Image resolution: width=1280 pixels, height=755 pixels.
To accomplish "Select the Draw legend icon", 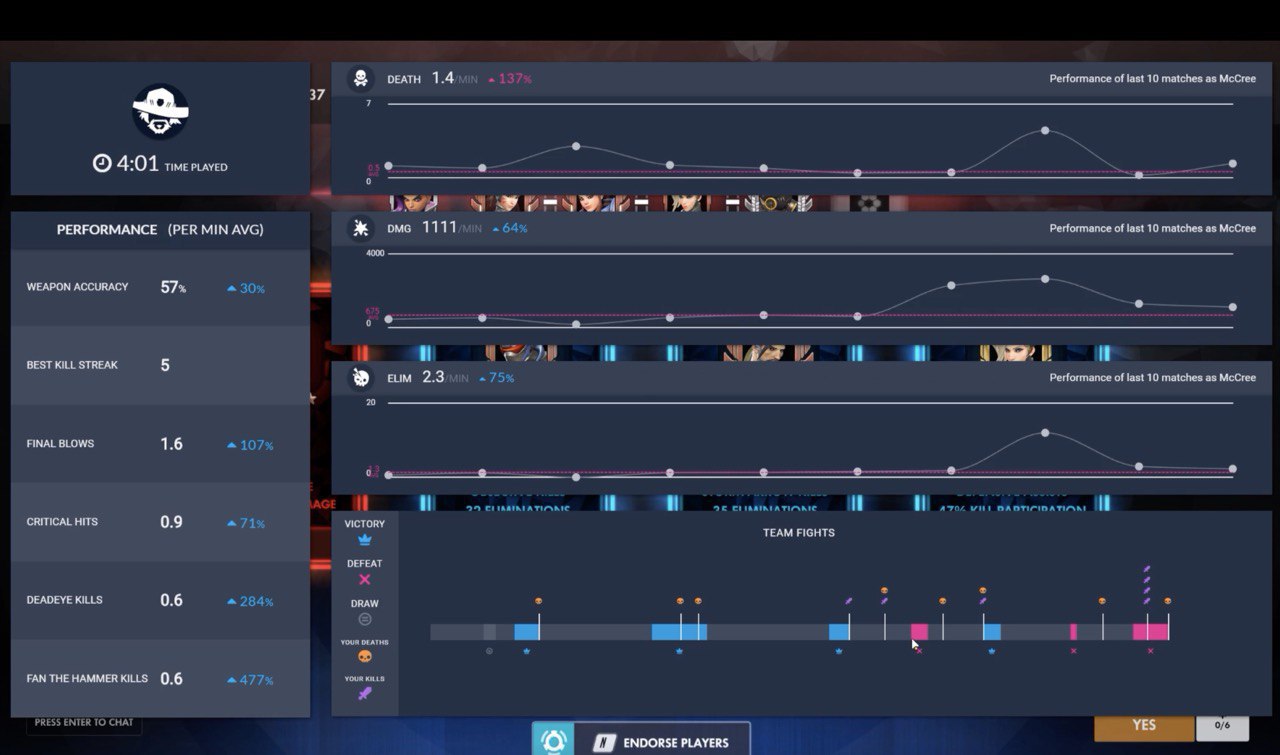I will [x=364, y=619].
